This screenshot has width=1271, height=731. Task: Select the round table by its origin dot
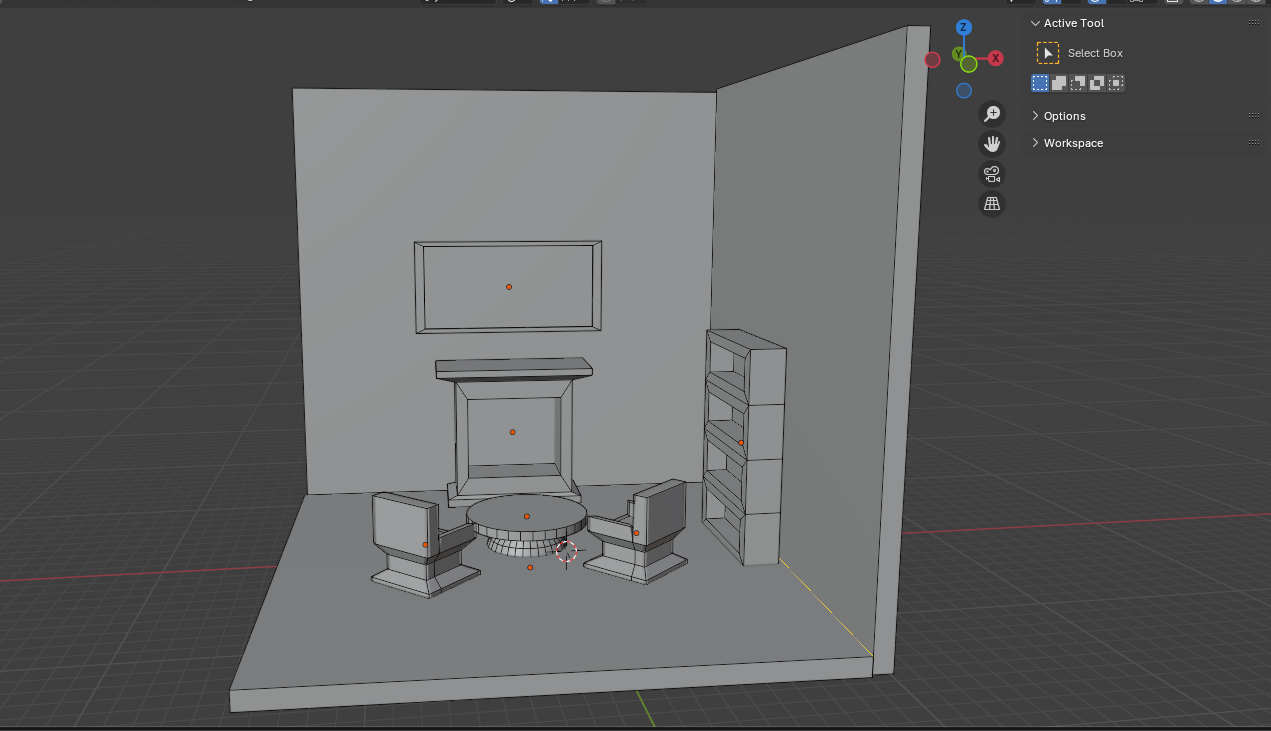tap(527, 516)
